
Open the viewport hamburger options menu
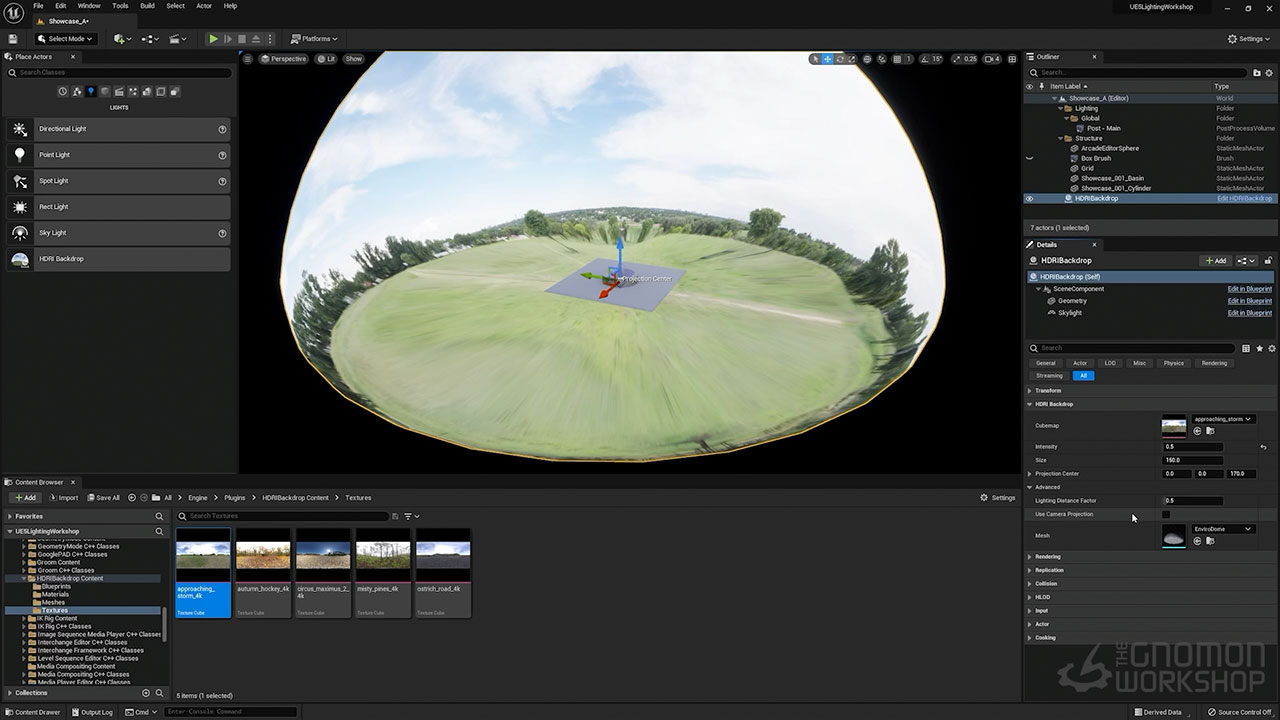(x=248, y=59)
